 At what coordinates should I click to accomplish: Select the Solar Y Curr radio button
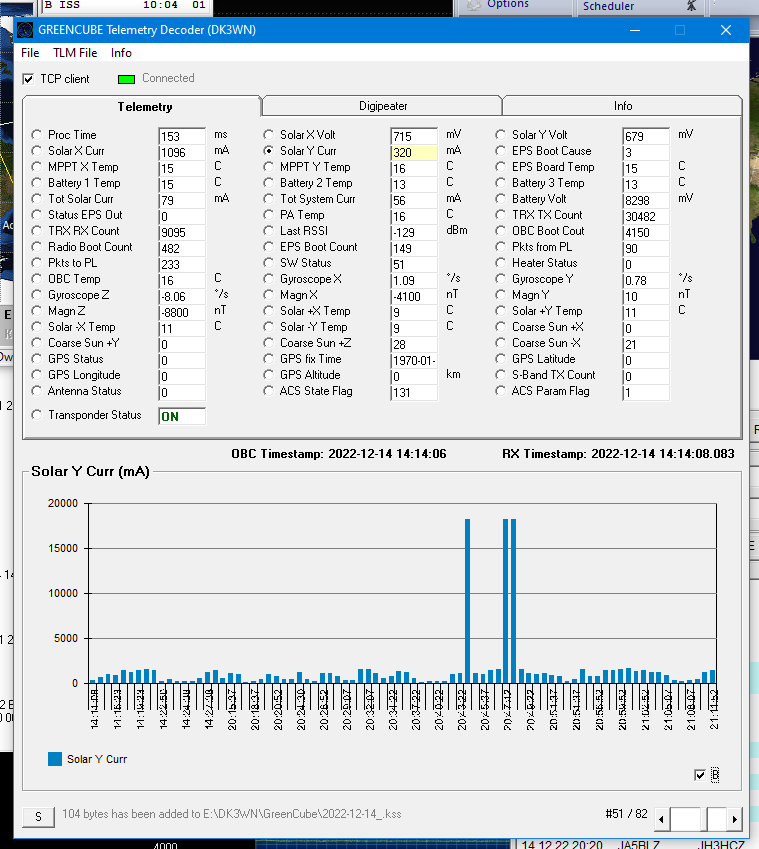click(x=269, y=151)
